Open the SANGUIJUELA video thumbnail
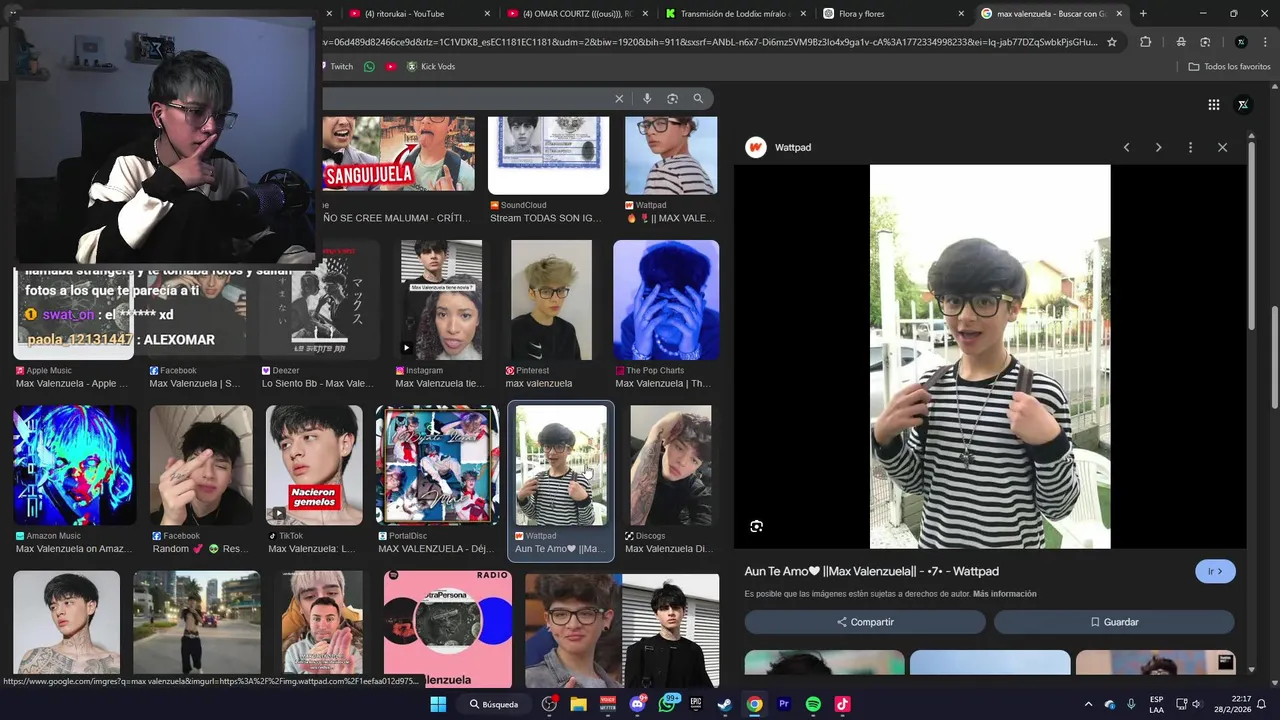The image size is (1280, 720). [x=398, y=155]
